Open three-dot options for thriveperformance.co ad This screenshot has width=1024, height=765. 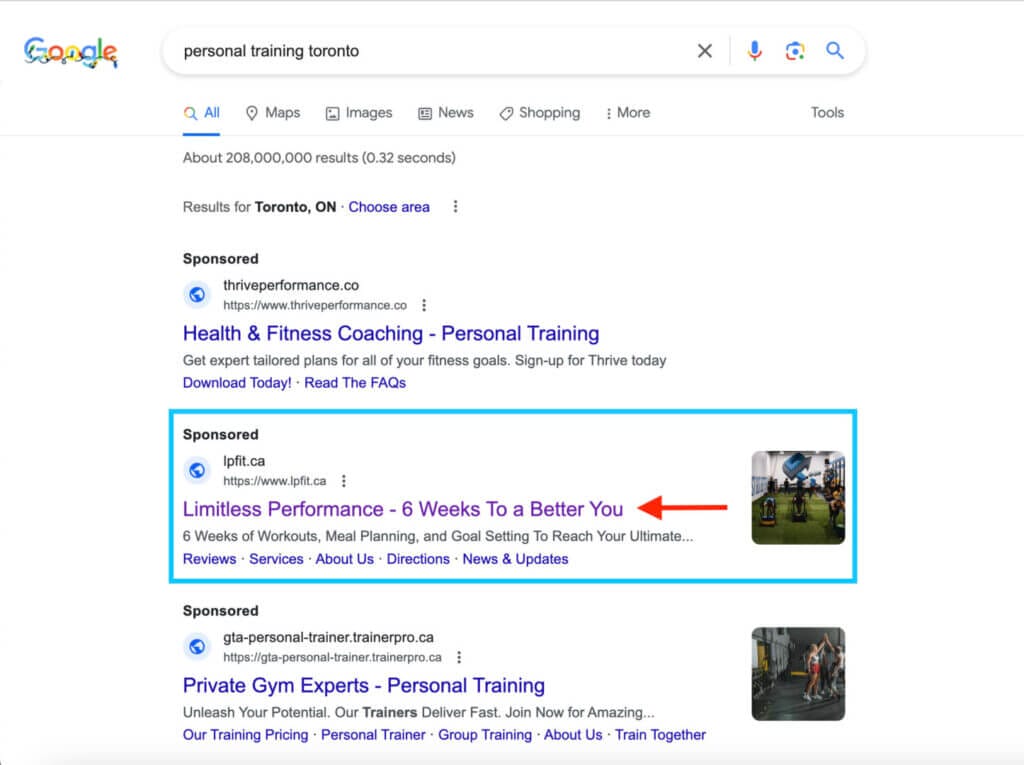pos(424,305)
